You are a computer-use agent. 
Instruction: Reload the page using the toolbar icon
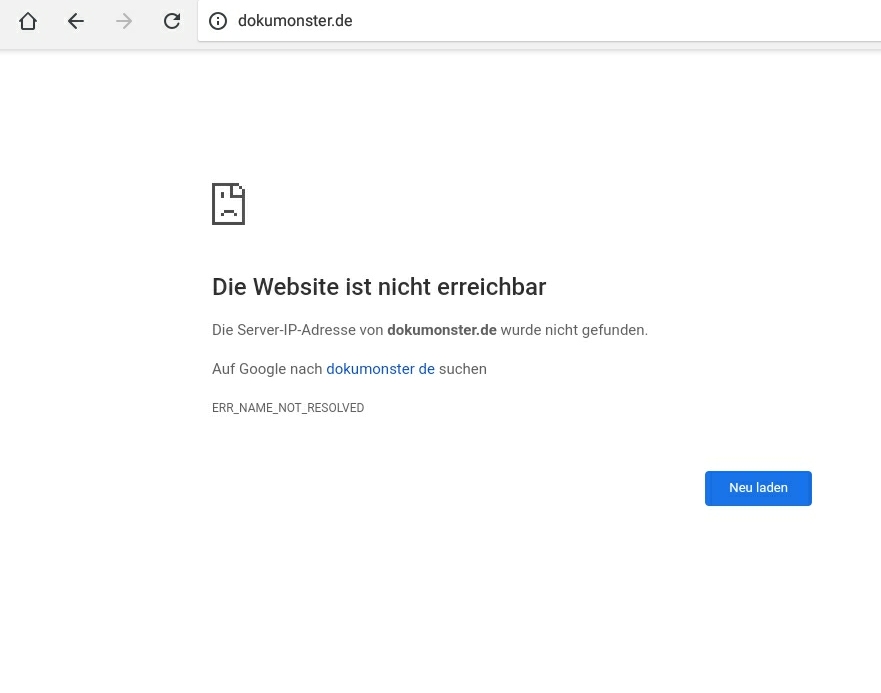[x=172, y=21]
